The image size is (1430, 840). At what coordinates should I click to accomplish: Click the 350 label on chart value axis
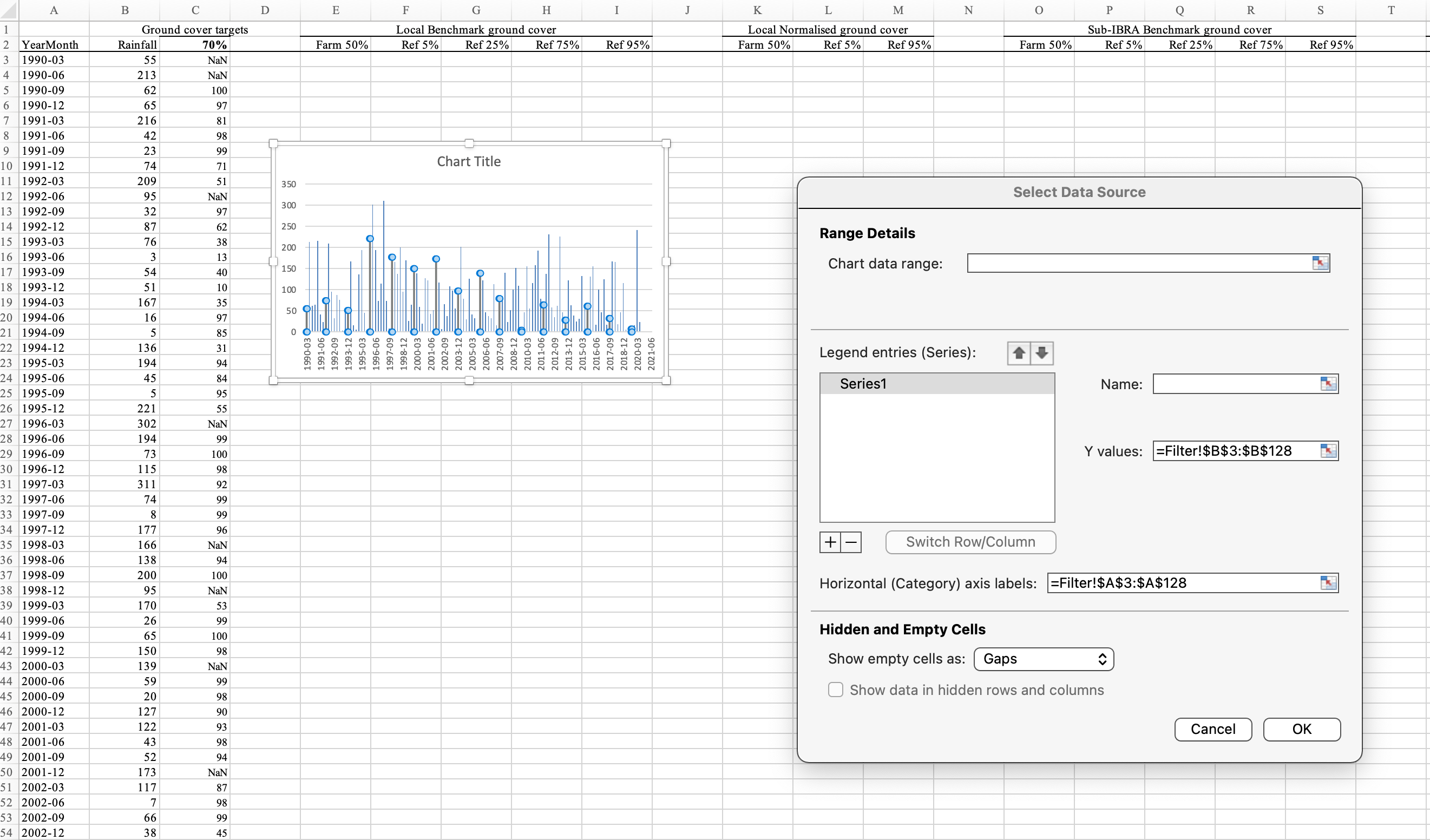(289, 185)
